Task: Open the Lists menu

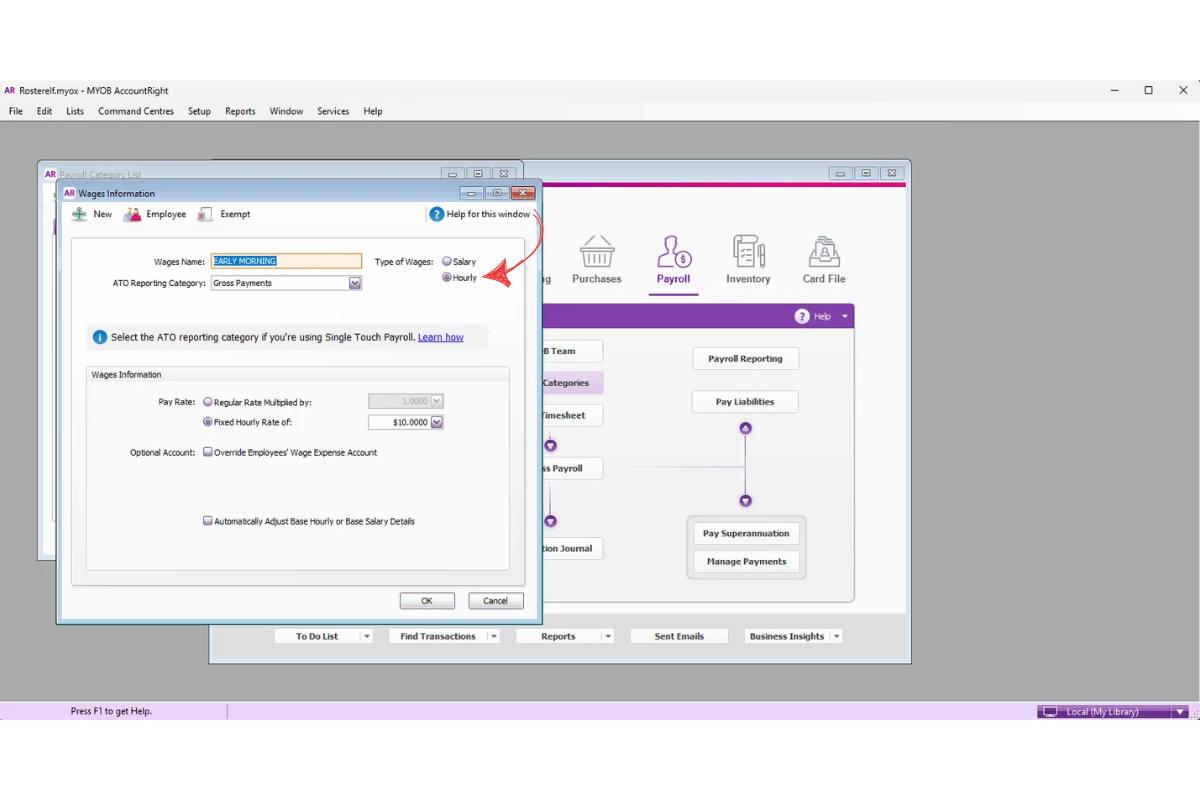Action: [x=75, y=111]
